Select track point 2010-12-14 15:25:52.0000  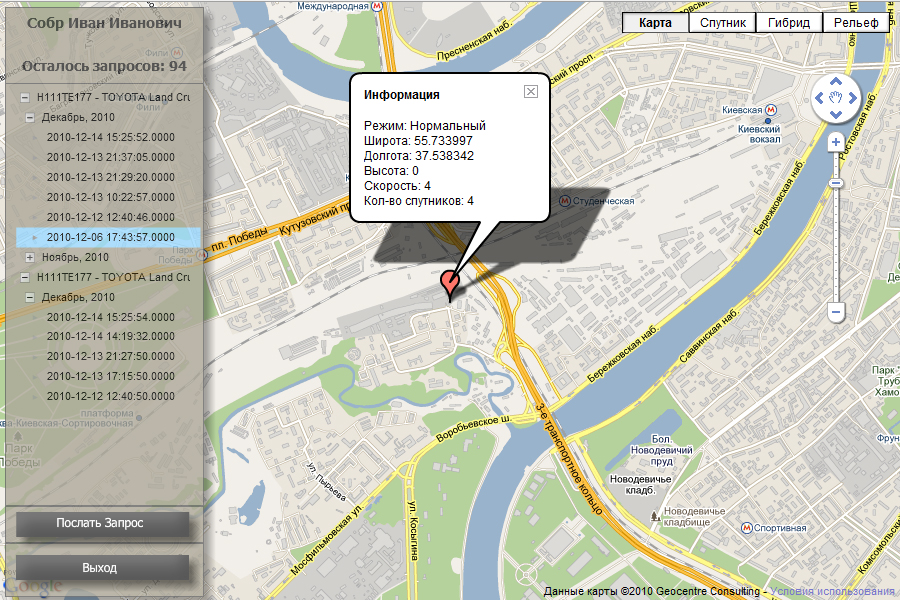point(111,137)
